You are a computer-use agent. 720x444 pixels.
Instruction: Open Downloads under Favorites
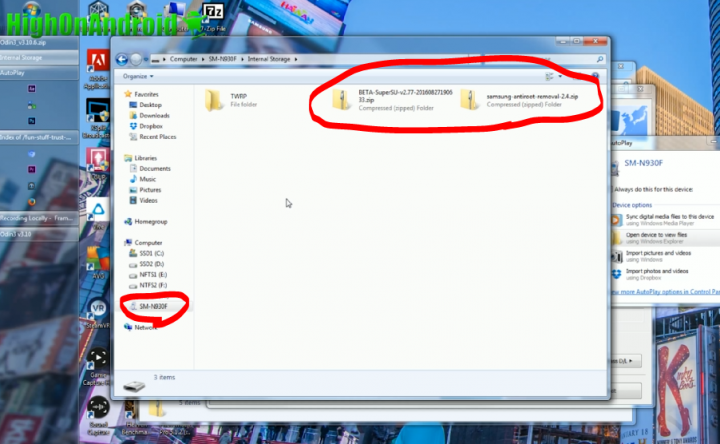pyautogui.click(x=150, y=115)
